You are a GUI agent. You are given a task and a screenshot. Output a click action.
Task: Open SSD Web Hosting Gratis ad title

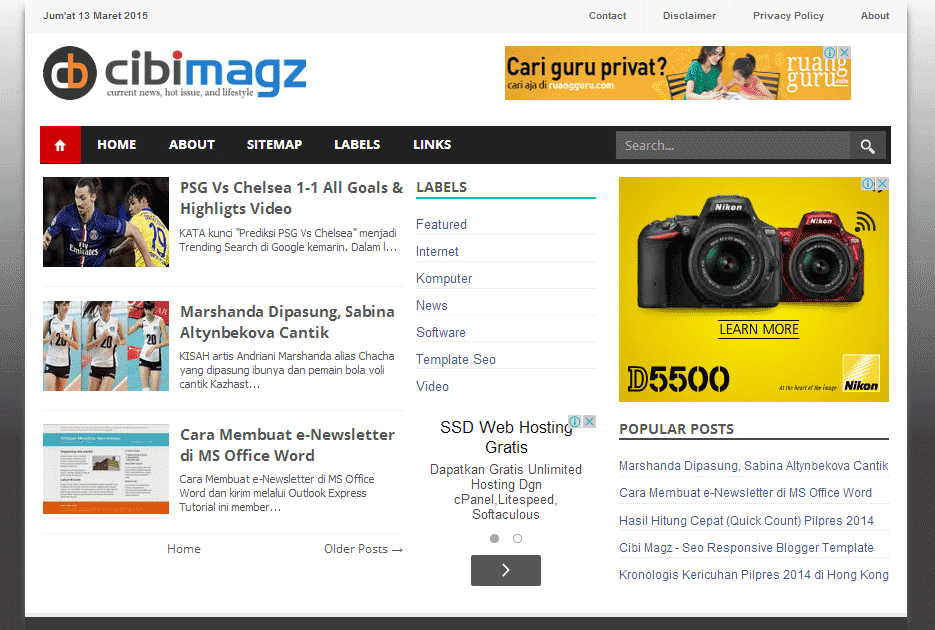click(x=506, y=437)
